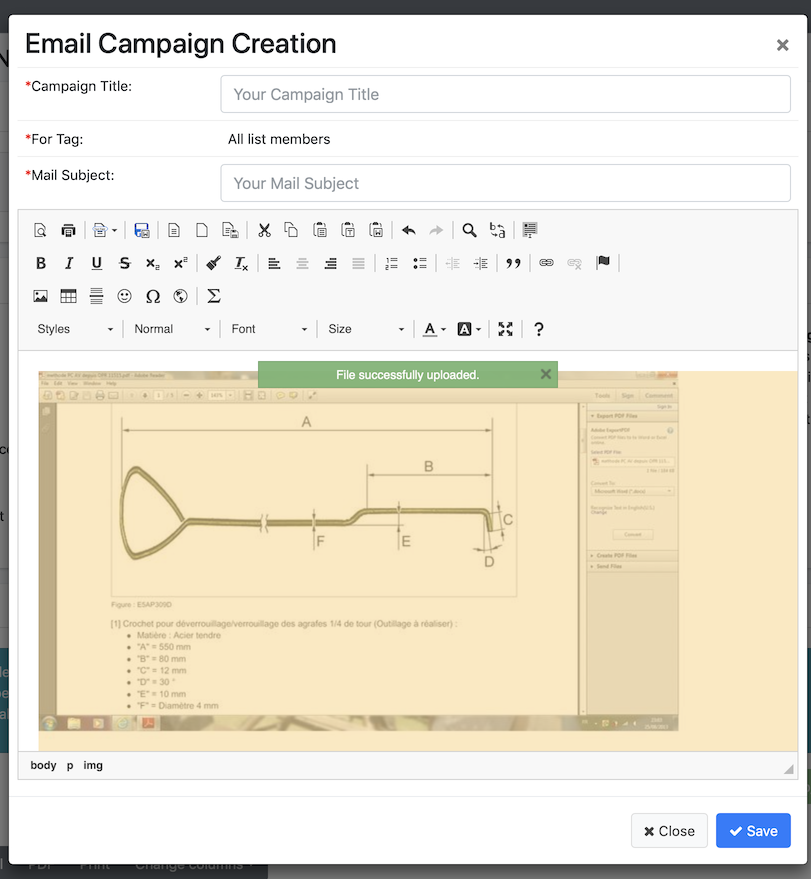
Task: Click the Link chain icon
Action: (546, 263)
